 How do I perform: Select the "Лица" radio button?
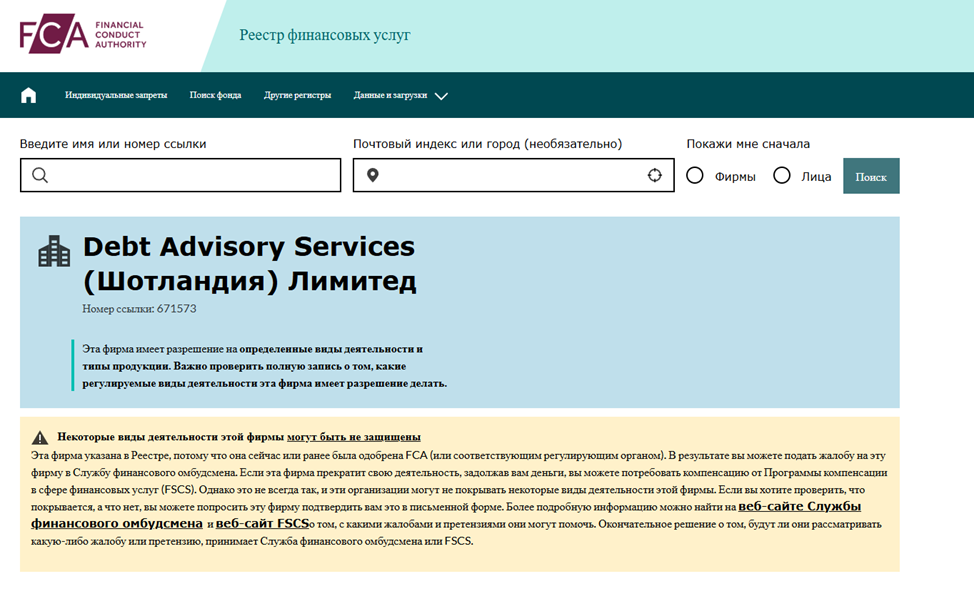pos(781,176)
